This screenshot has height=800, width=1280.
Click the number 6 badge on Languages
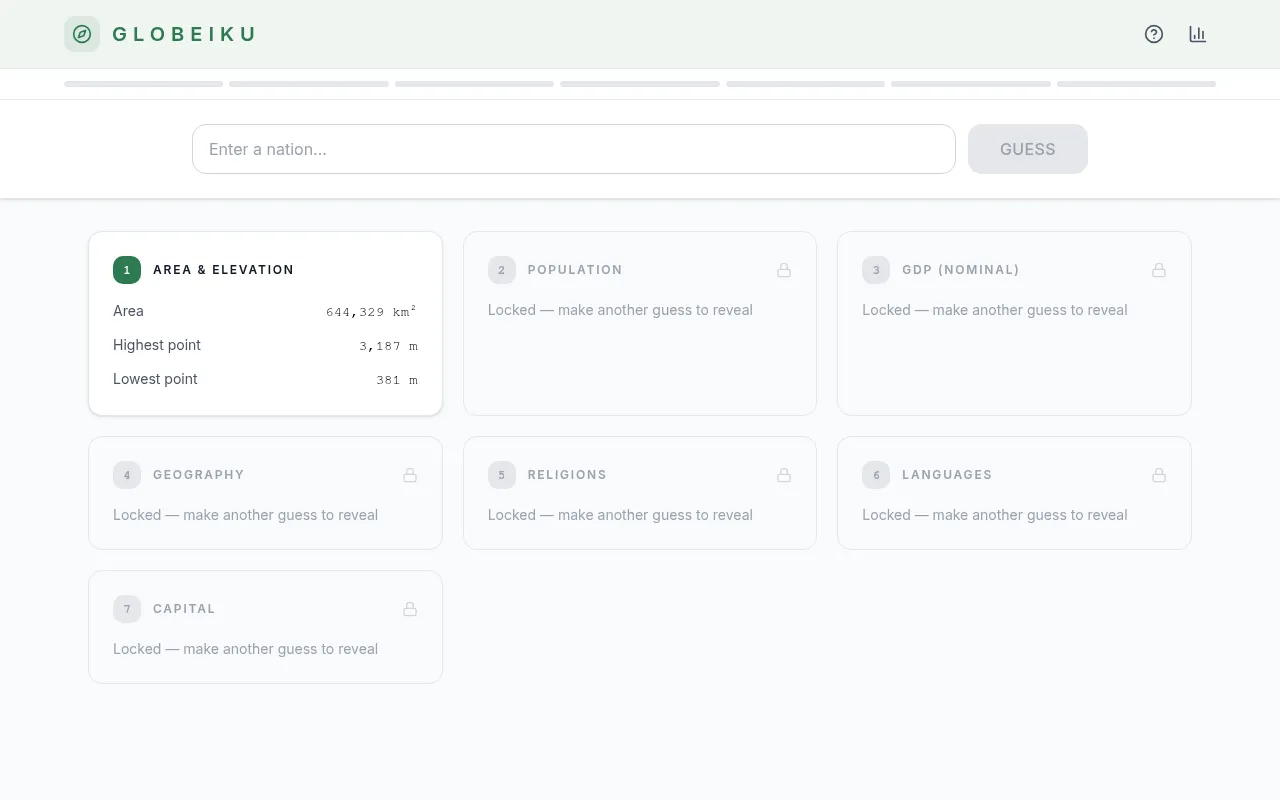click(x=876, y=475)
